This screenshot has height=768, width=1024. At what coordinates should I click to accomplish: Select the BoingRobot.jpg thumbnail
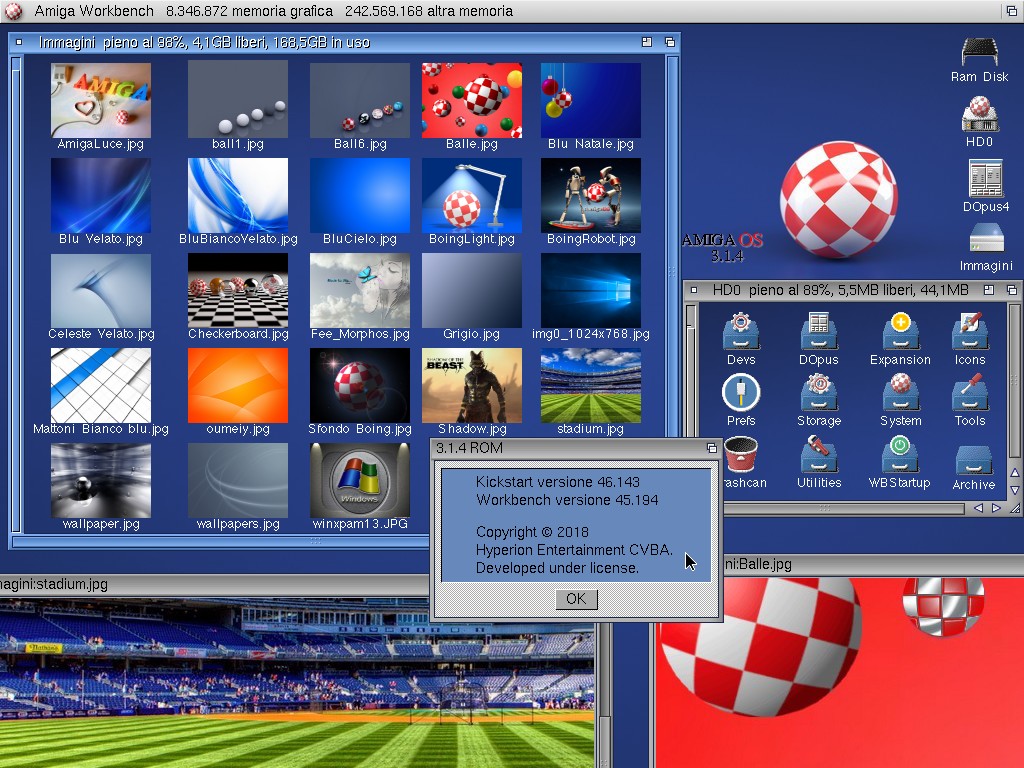point(591,195)
